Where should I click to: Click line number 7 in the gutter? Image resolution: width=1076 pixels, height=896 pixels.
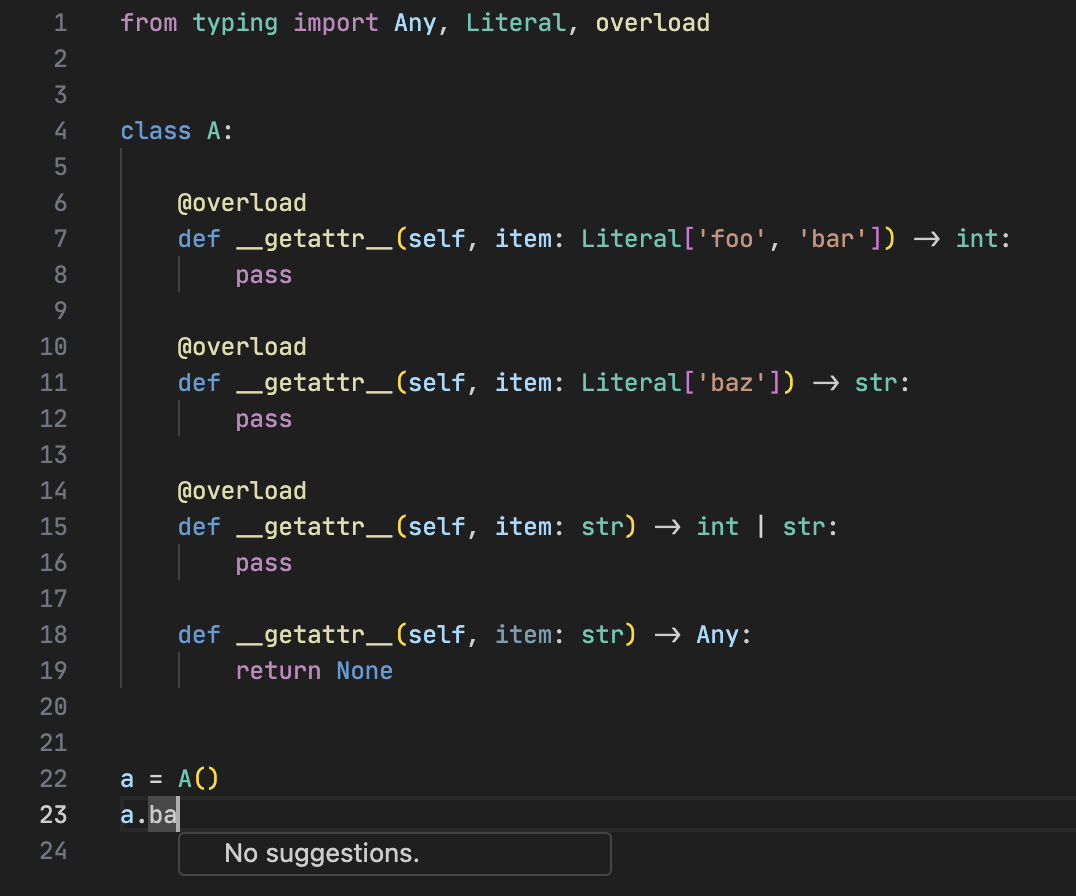[x=60, y=238]
